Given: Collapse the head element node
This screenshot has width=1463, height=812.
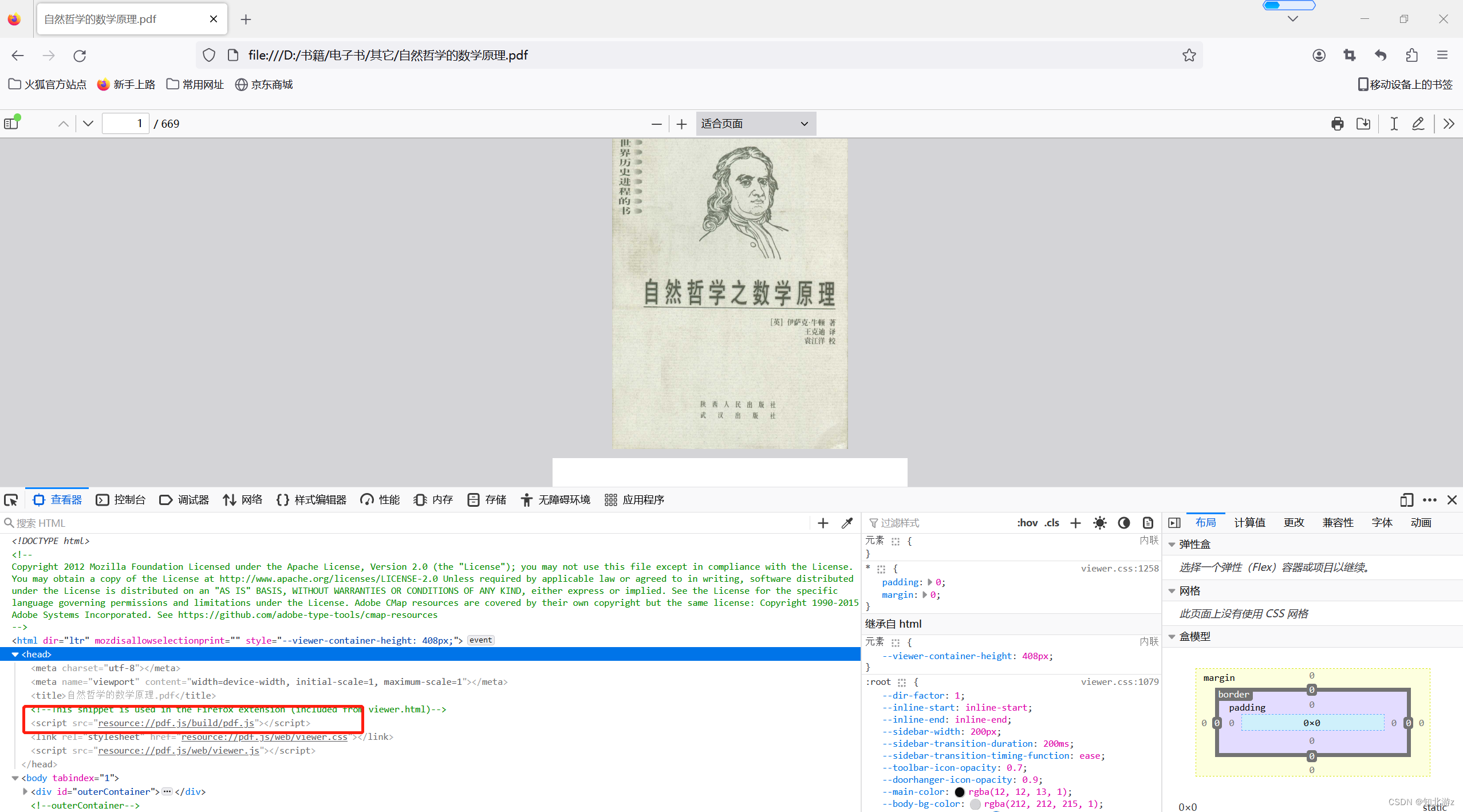Looking at the screenshot, I should 15,655.
